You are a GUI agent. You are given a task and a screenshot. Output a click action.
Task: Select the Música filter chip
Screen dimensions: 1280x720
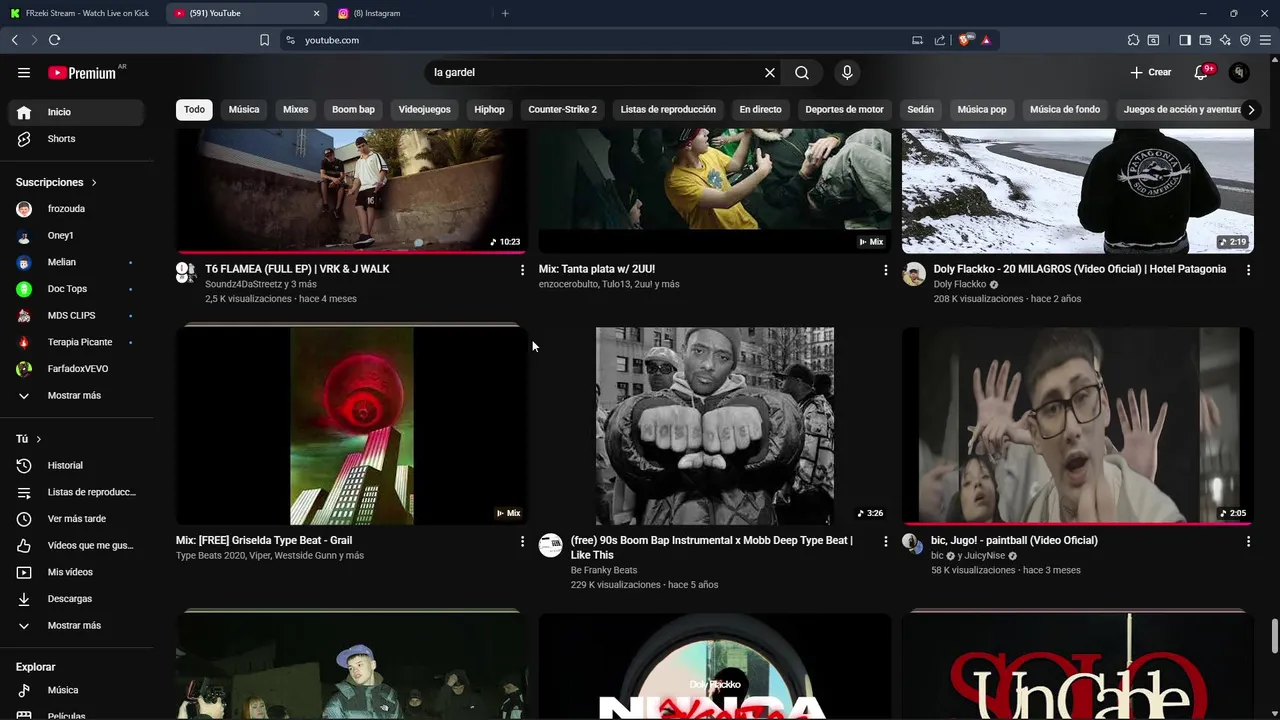point(244,110)
